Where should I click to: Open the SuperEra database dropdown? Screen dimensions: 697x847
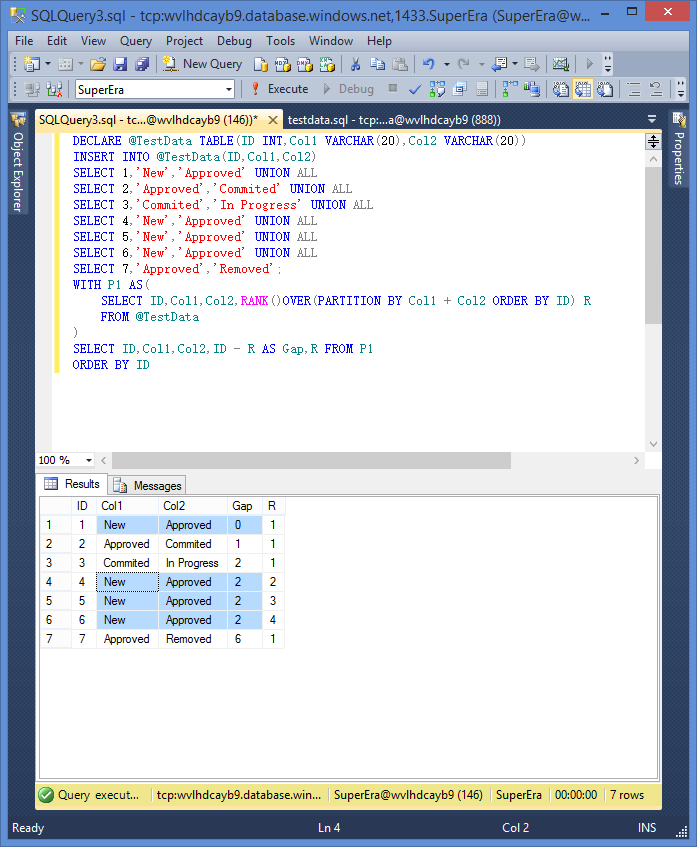point(229,89)
